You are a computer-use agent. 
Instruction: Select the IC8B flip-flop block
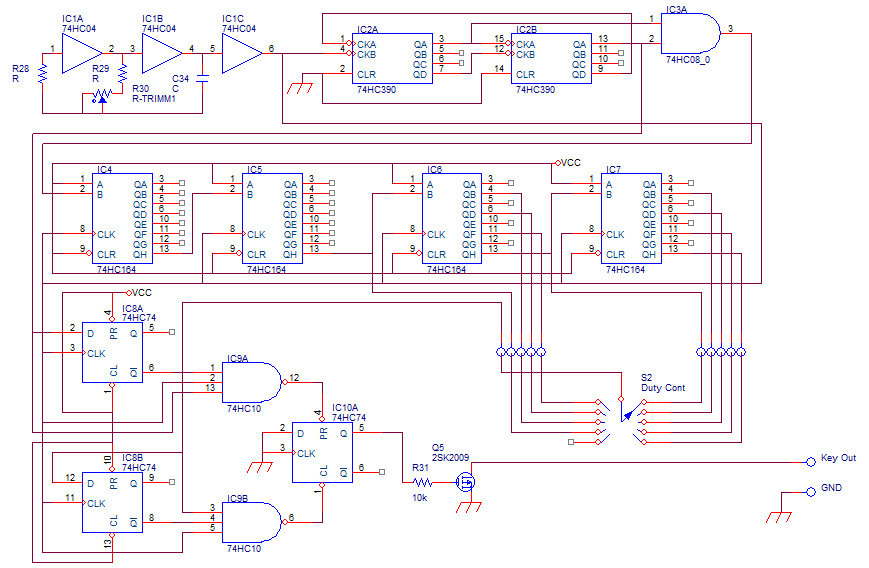point(113,503)
